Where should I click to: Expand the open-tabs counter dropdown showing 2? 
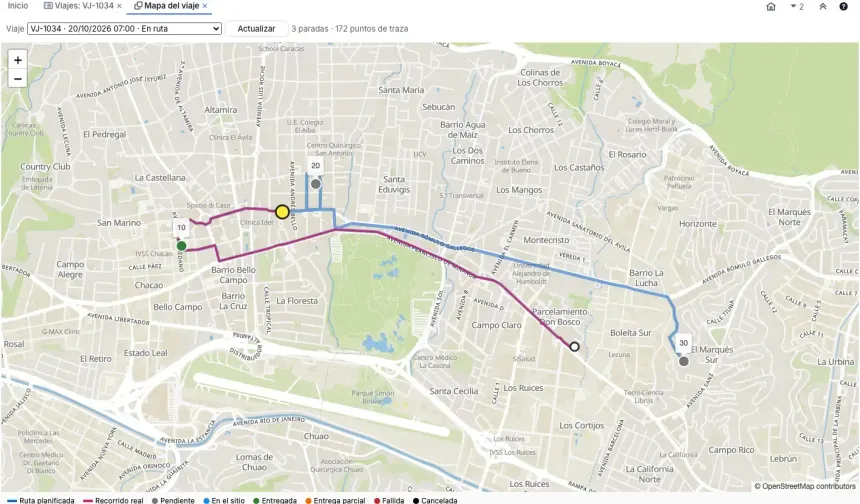pos(797,7)
